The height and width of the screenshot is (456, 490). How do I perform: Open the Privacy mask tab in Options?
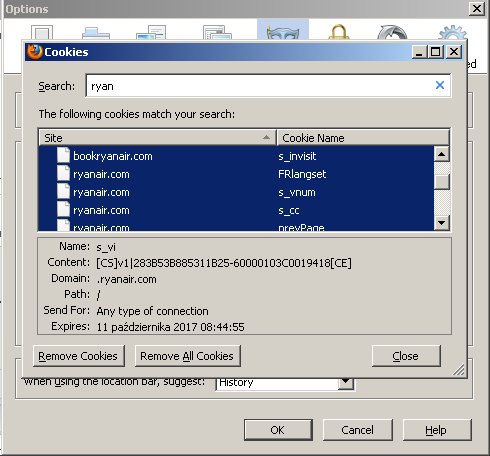tap(283, 30)
